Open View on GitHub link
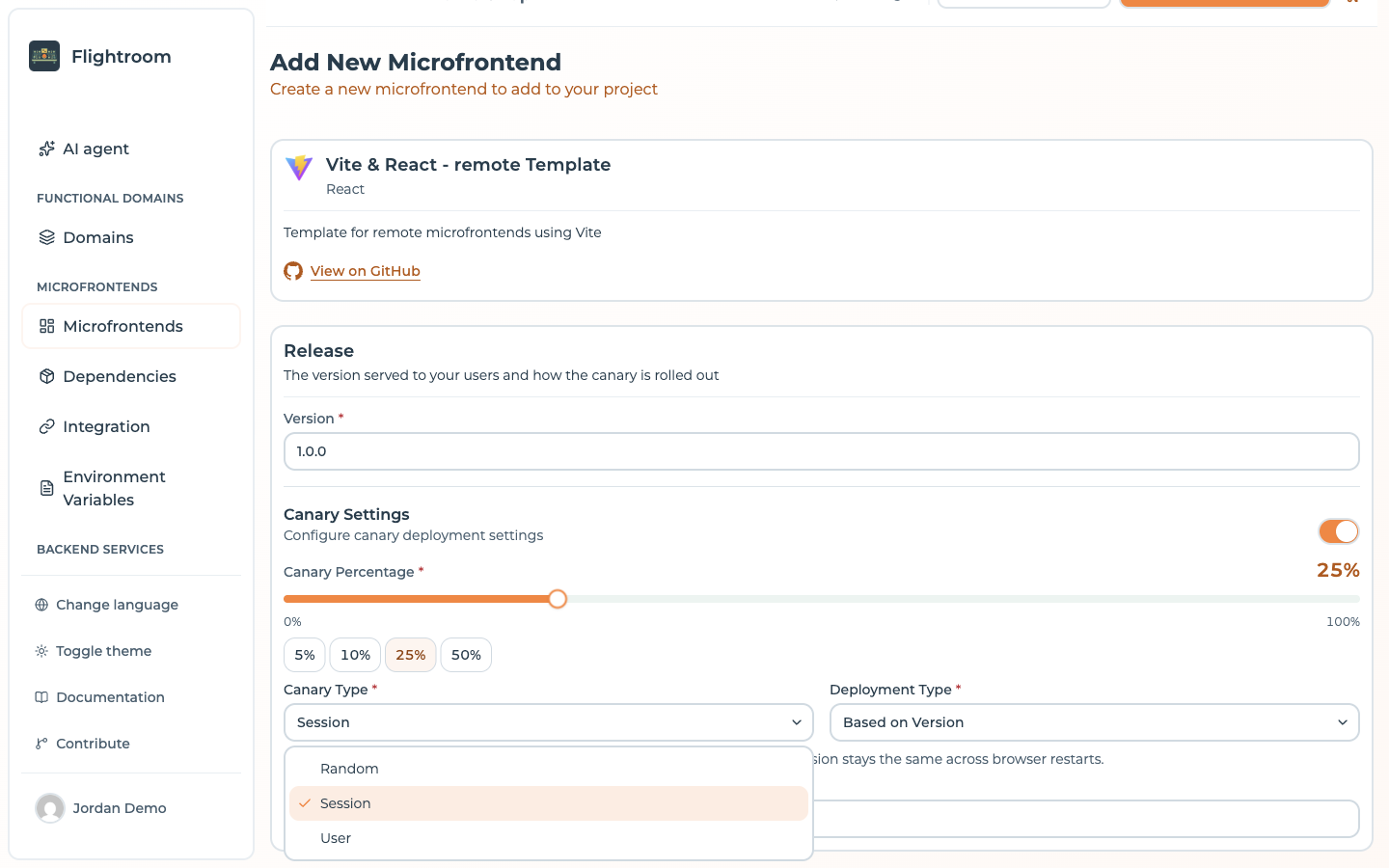The height and width of the screenshot is (868, 1389). [x=366, y=271]
